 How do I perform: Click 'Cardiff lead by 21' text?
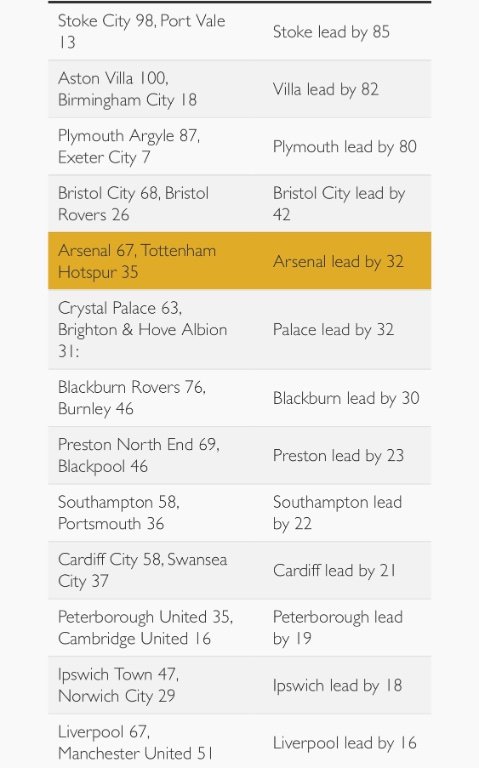pos(335,570)
